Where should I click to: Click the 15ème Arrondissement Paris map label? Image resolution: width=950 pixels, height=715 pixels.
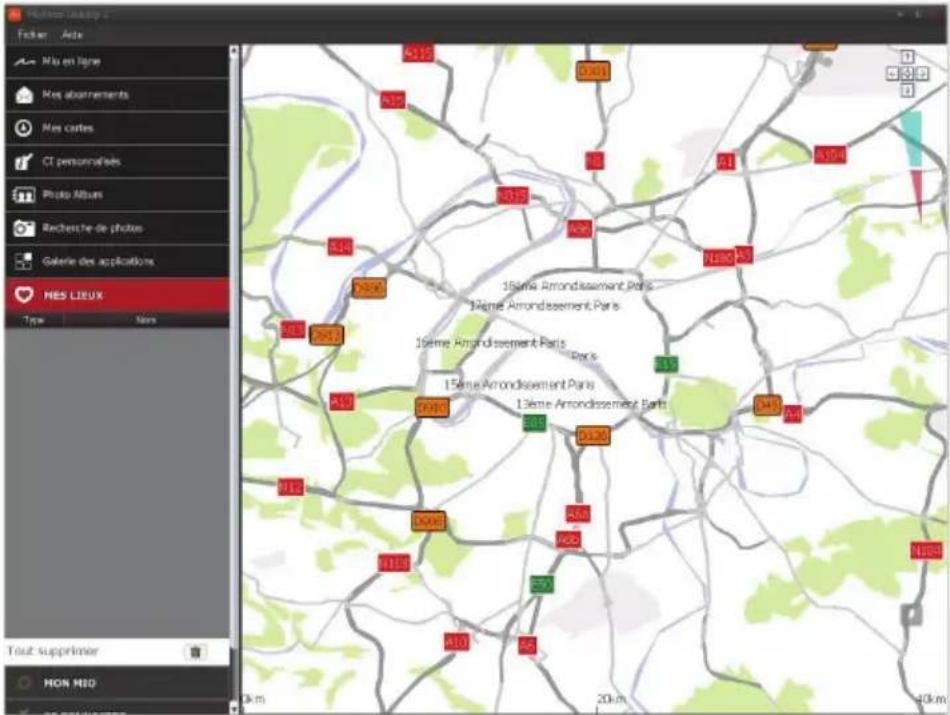519,385
